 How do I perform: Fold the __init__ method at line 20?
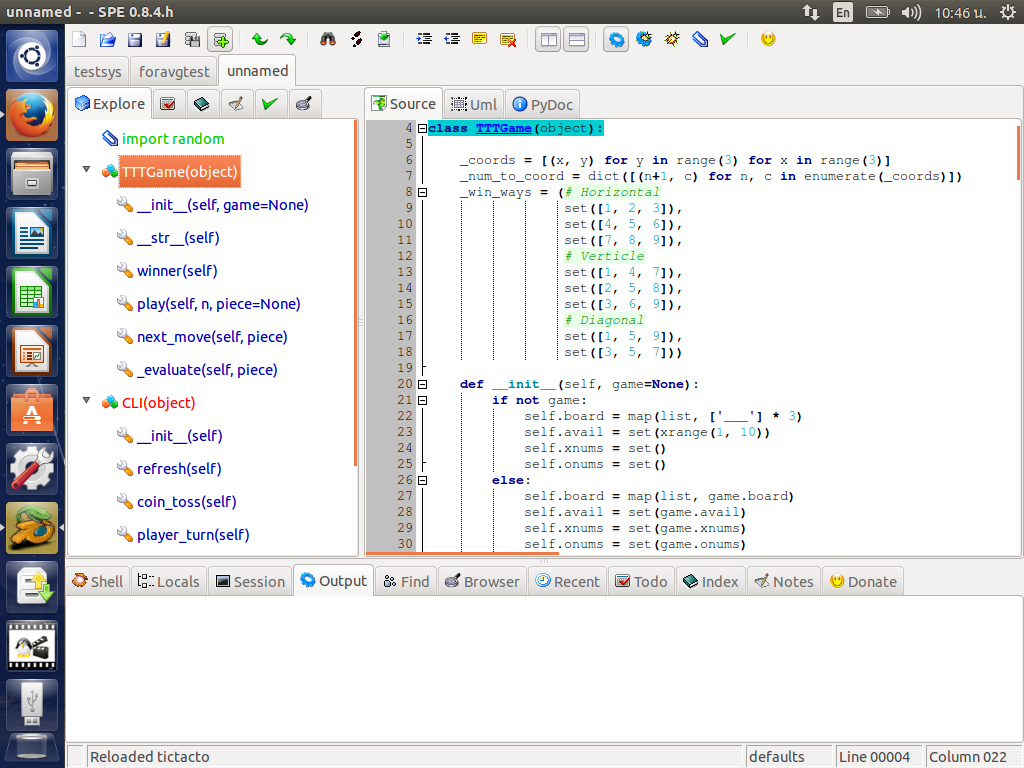(423, 383)
